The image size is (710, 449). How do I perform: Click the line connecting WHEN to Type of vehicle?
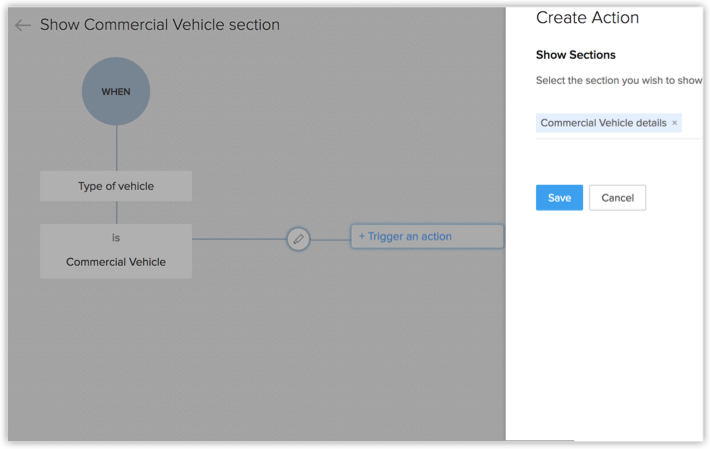116,148
